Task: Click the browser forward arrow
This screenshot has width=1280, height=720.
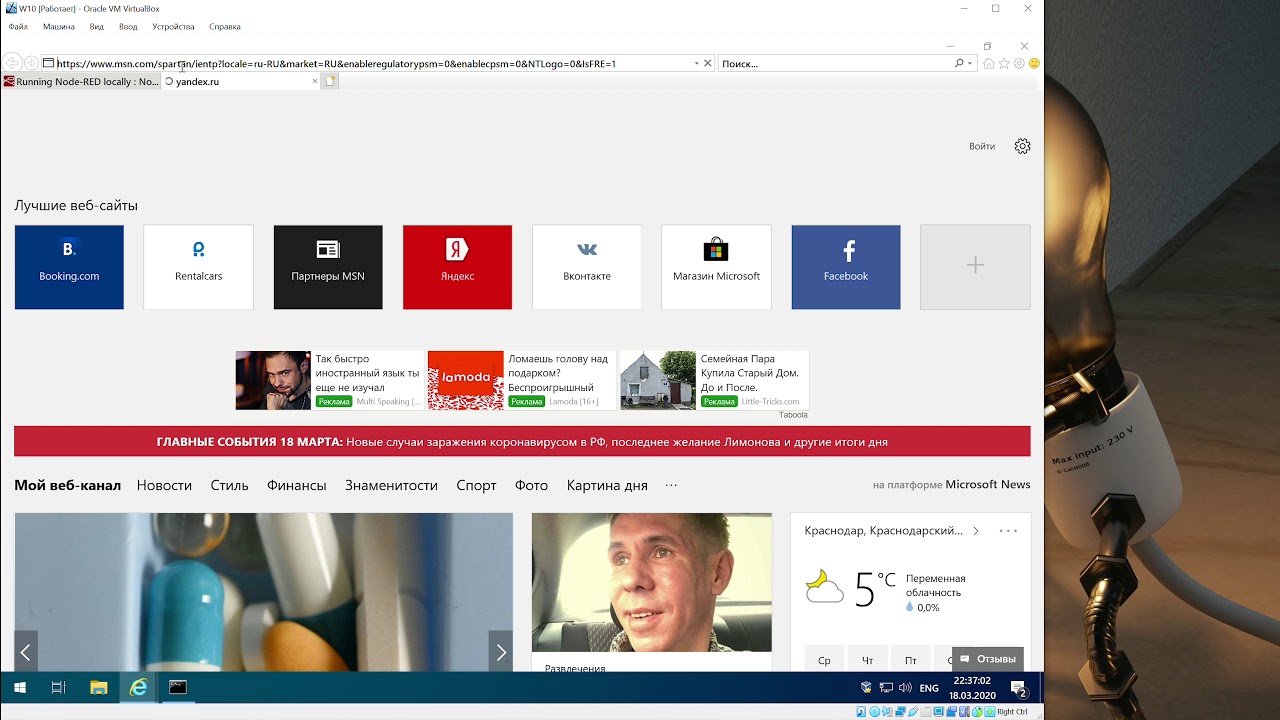Action: [31, 63]
